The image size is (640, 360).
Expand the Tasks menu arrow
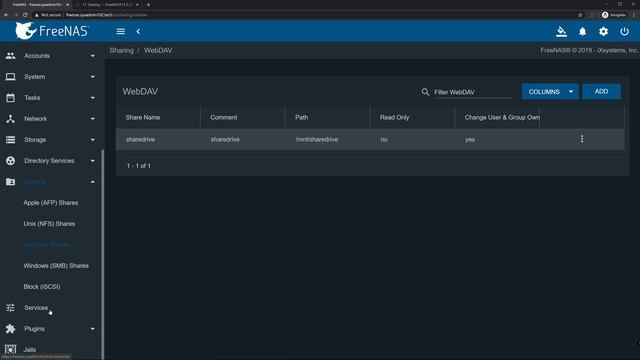(x=93, y=98)
